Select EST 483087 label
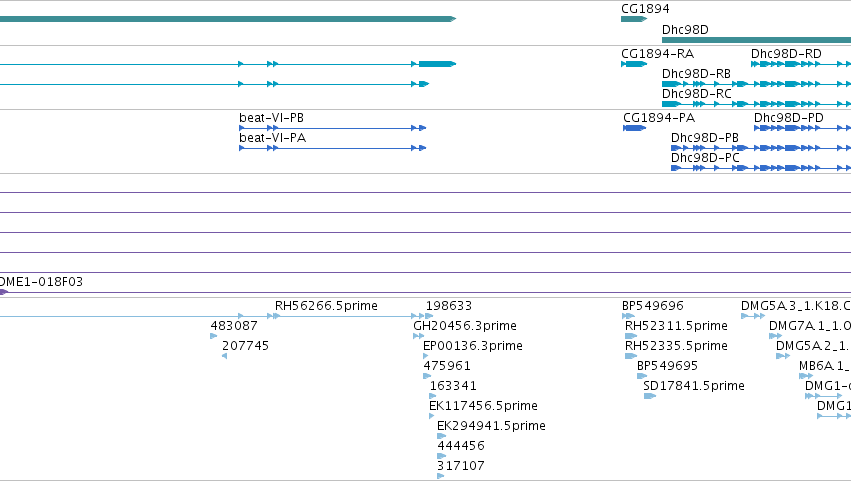The image size is (851, 481). 234,326
